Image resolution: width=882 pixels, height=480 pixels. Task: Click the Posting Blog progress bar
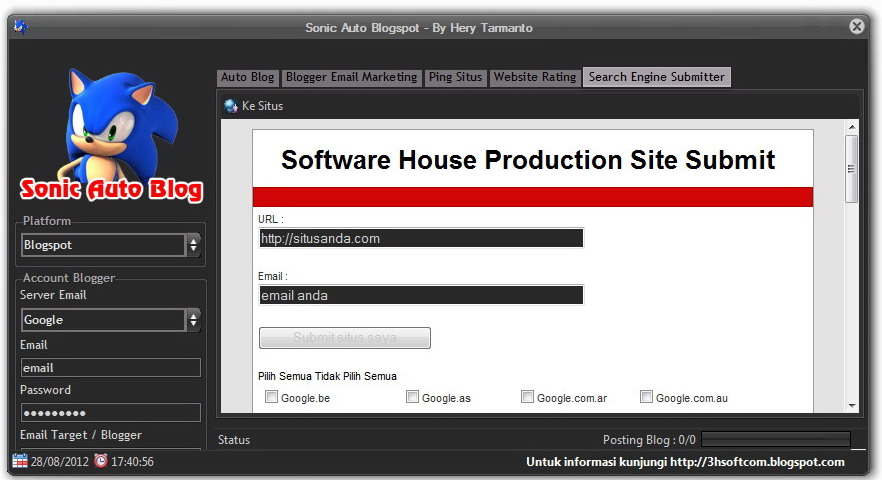776,439
